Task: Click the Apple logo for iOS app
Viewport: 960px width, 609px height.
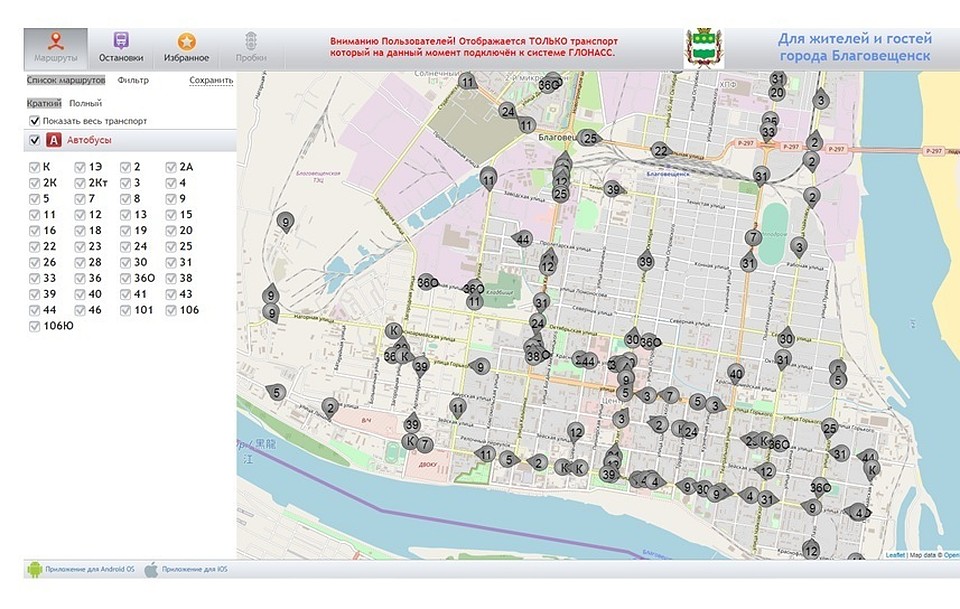Action: tap(151, 570)
